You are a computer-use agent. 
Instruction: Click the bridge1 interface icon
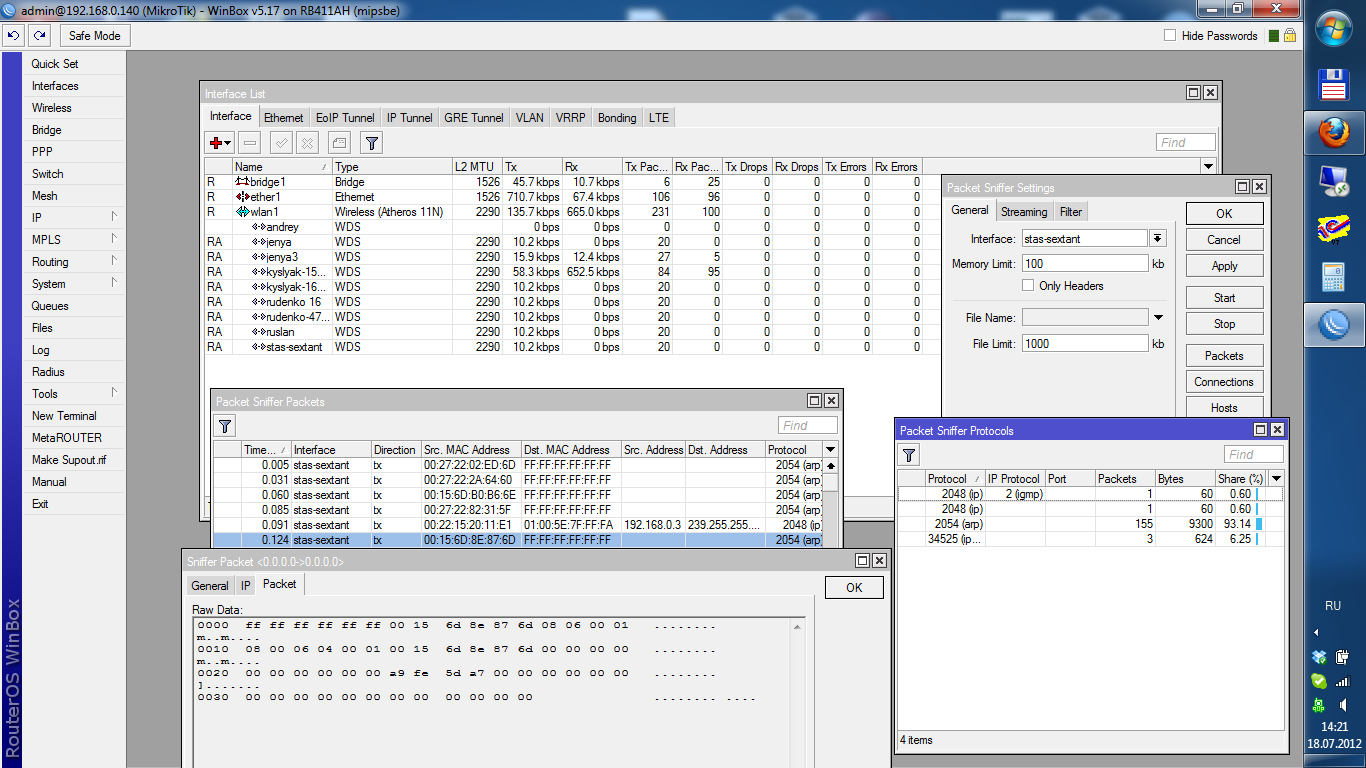coord(242,182)
